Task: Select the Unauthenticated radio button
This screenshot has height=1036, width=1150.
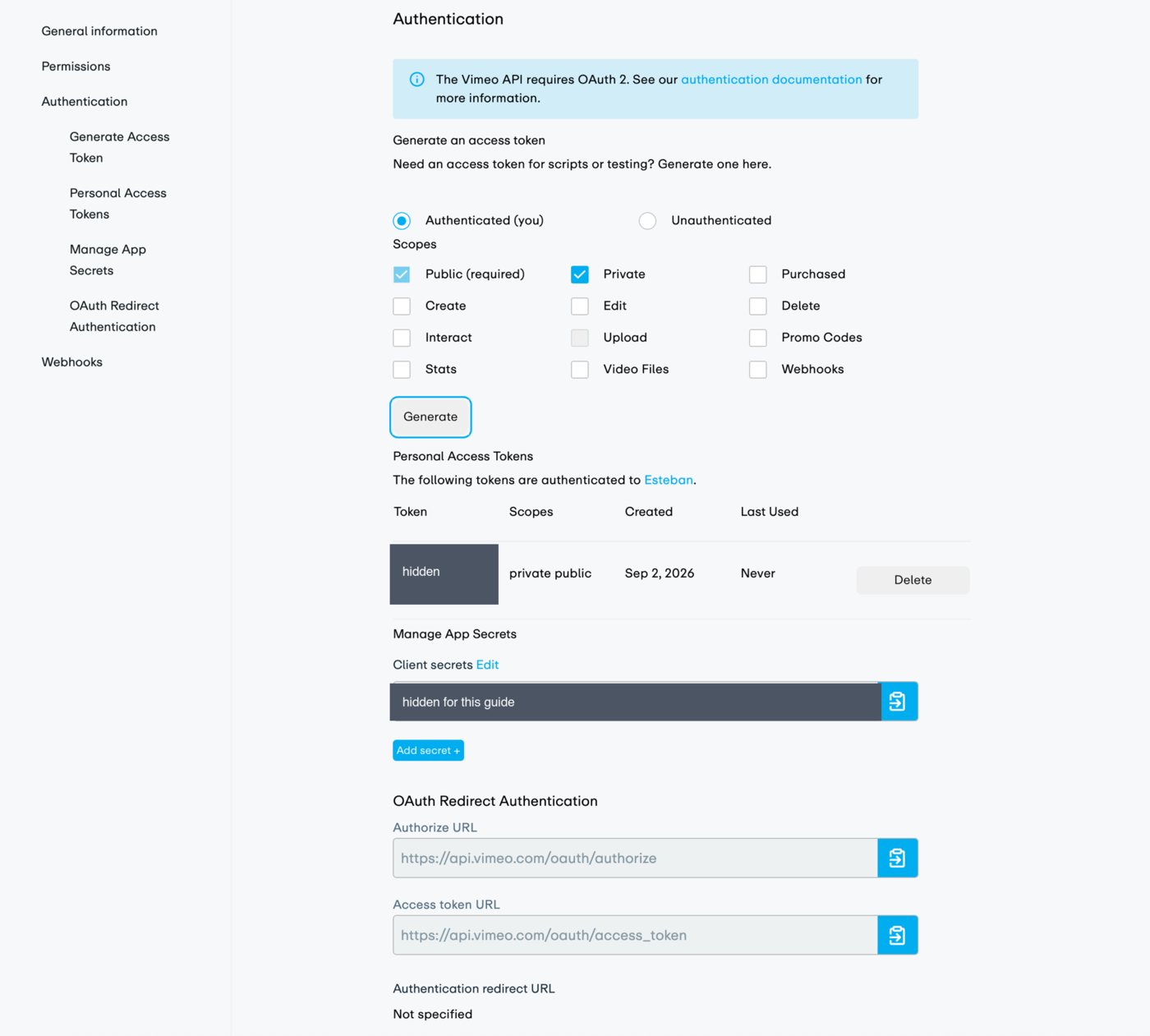Action: 647,221
